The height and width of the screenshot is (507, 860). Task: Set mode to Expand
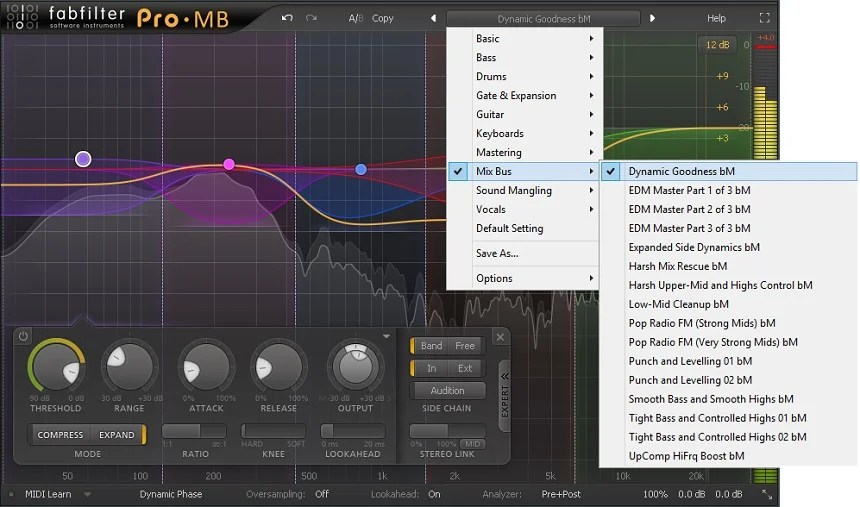pos(117,435)
